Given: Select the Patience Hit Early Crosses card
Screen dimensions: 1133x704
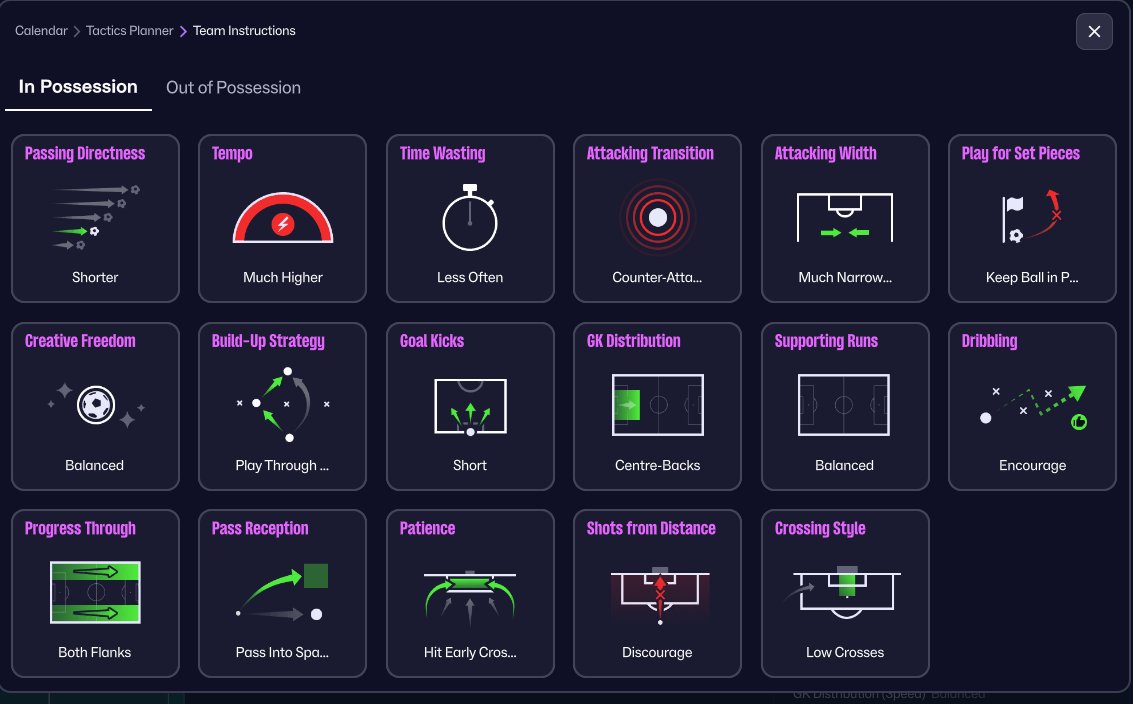Looking at the screenshot, I should click(470, 593).
